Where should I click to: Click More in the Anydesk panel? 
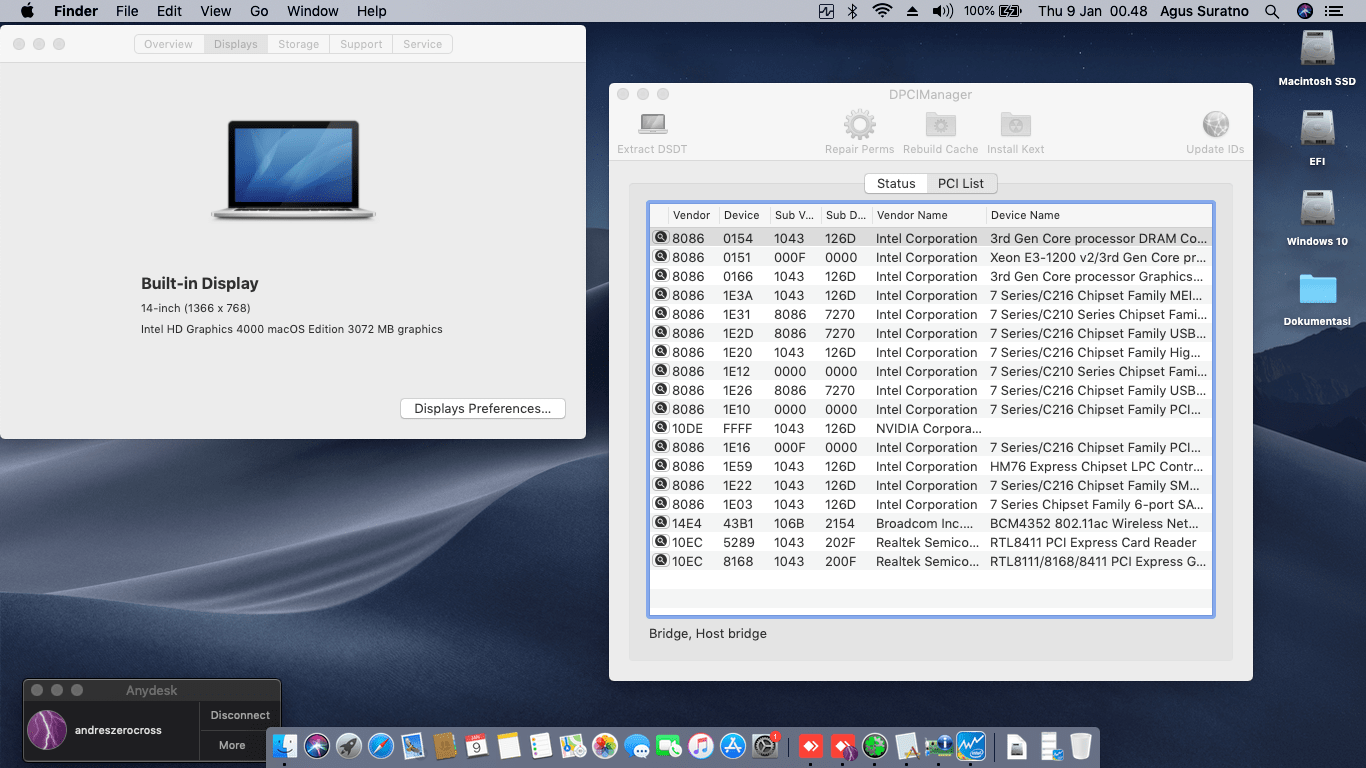coord(232,745)
